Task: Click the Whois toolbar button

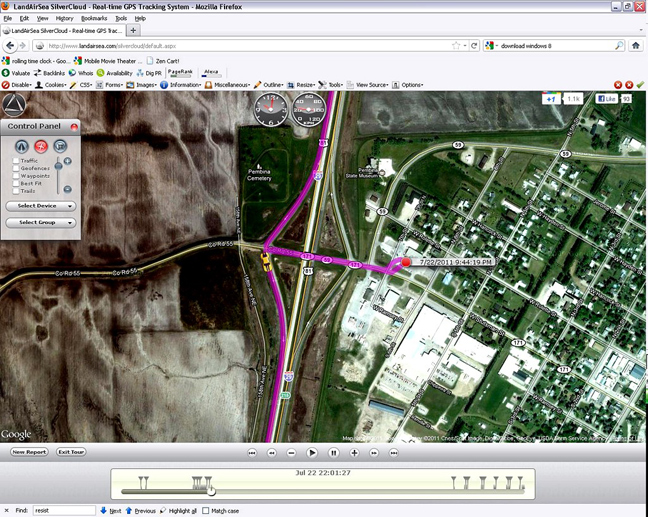Action: click(x=81, y=73)
